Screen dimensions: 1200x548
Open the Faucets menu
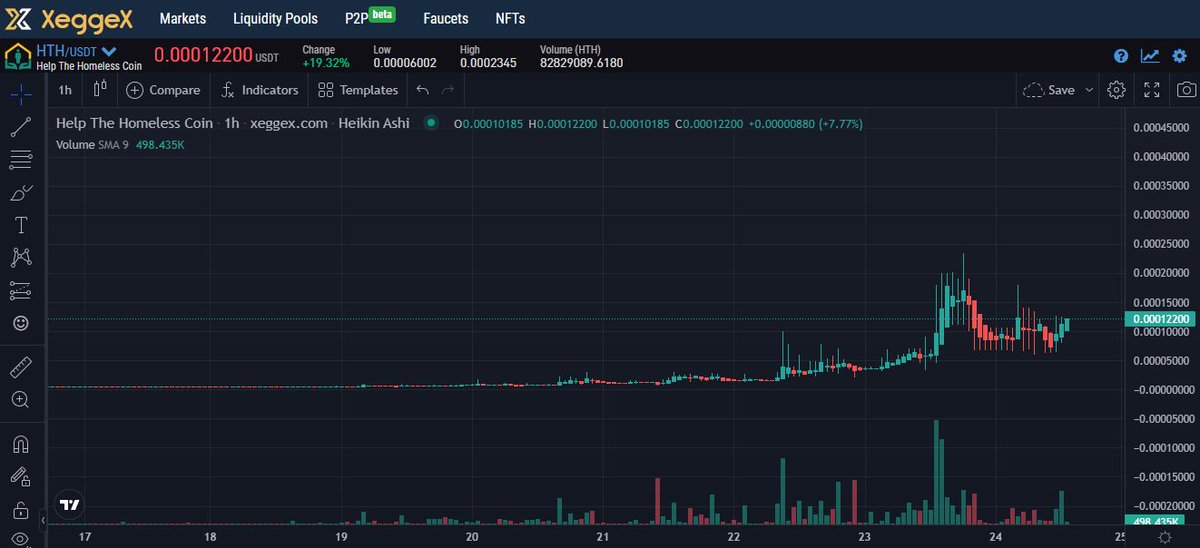[x=446, y=19]
